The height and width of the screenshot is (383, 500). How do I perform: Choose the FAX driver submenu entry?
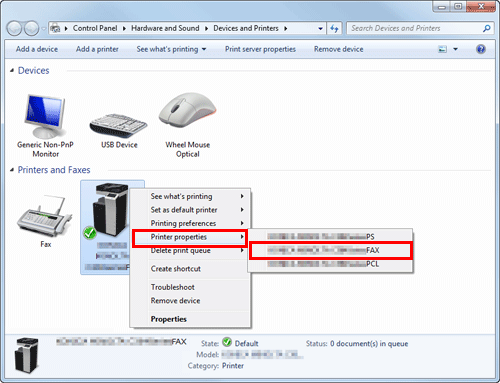pyautogui.click(x=331, y=250)
